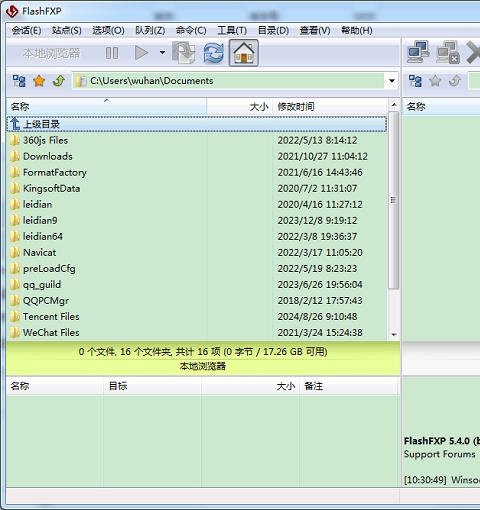
Task: Open the 查看(V) menu
Action: [x=315, y=31]
